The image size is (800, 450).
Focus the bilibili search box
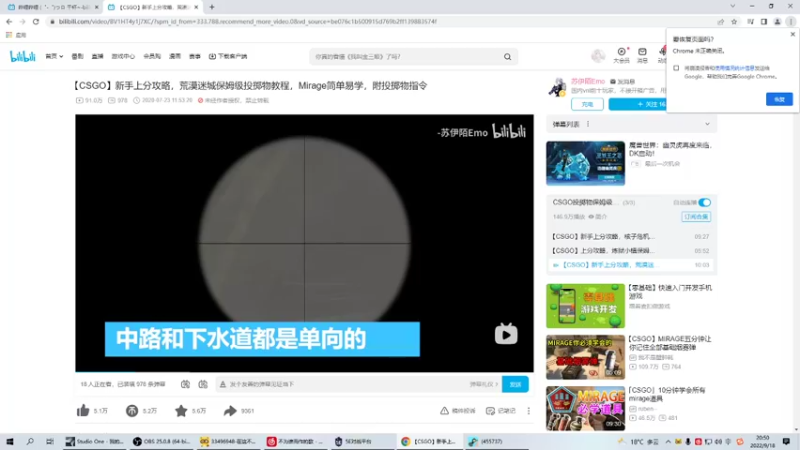click(406, 57)
